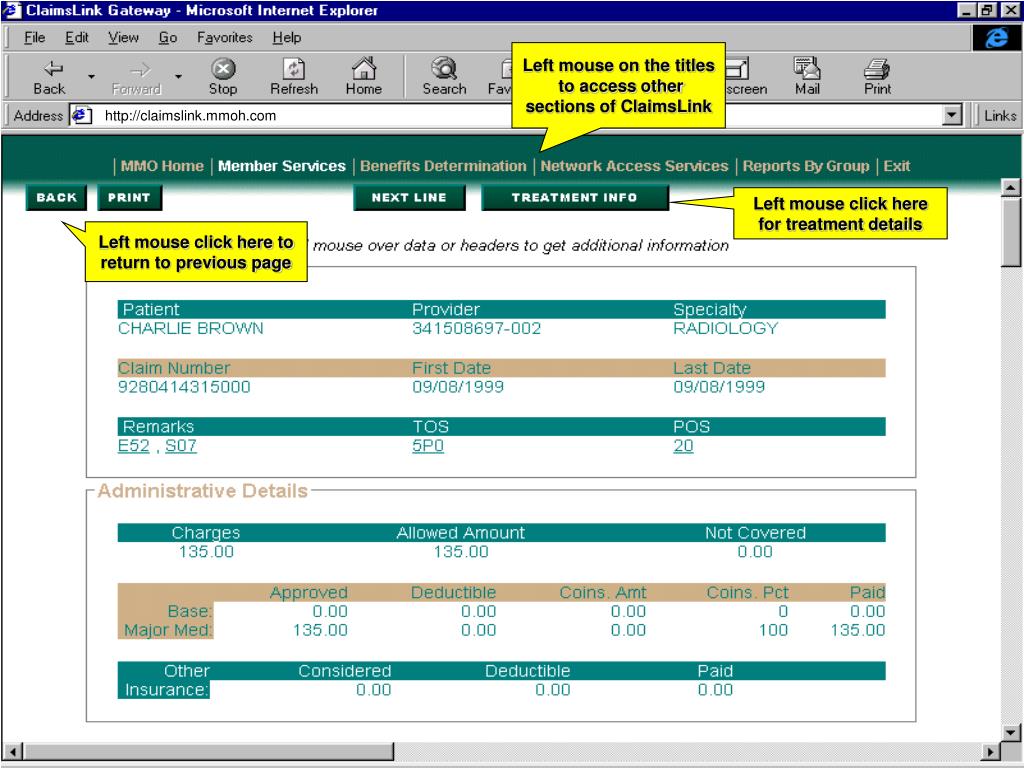Click the Remarks header
1024x768 pixels.
pos(158,427)
